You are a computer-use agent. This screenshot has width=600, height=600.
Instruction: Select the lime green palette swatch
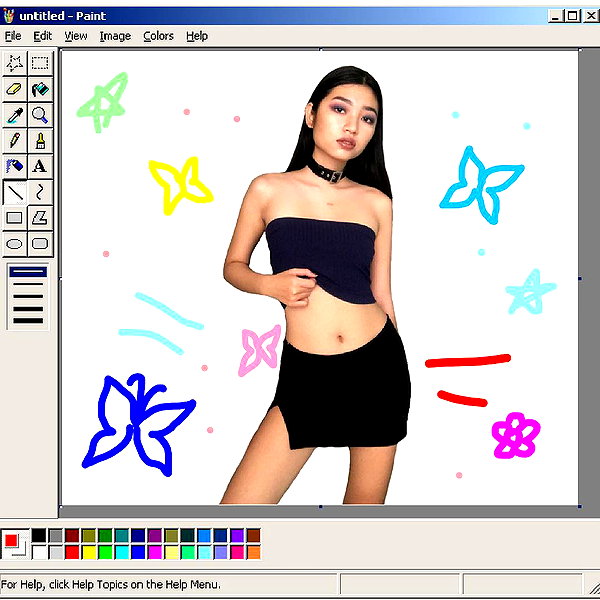click(105, 552)
